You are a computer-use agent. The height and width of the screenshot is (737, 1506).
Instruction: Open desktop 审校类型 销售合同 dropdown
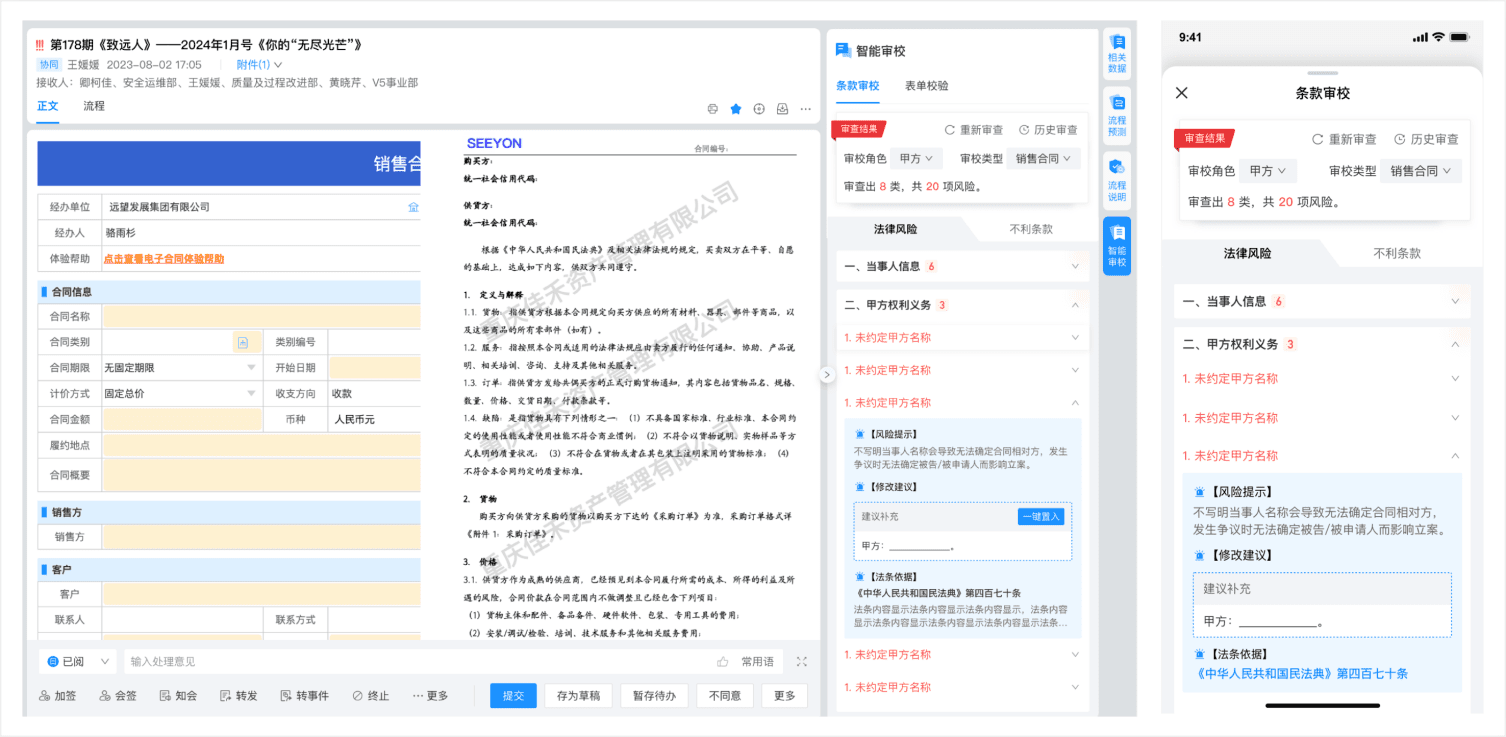[1043, 158]
